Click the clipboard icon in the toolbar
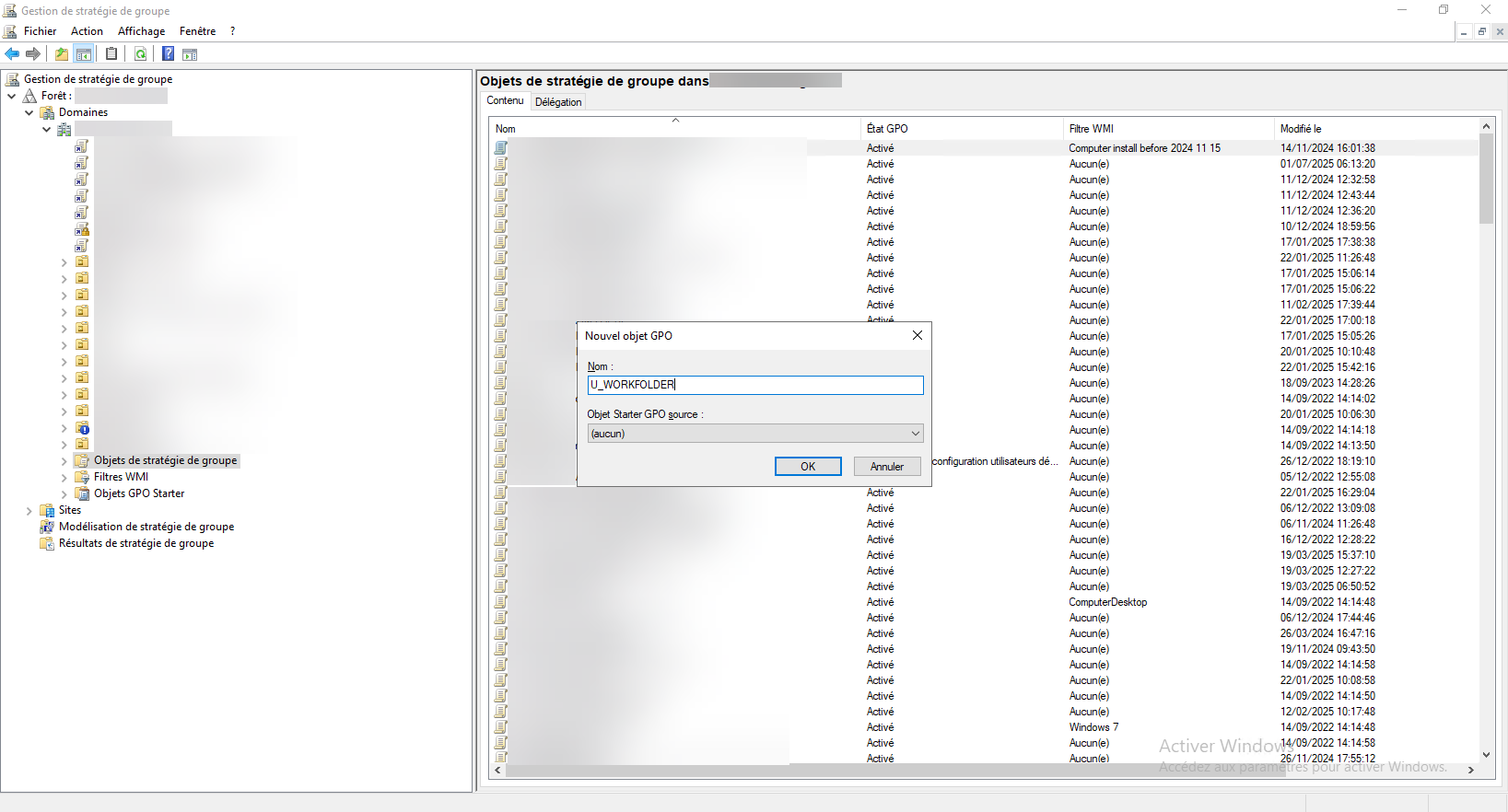Screen dimensions: 1508x812 (111, 54)
